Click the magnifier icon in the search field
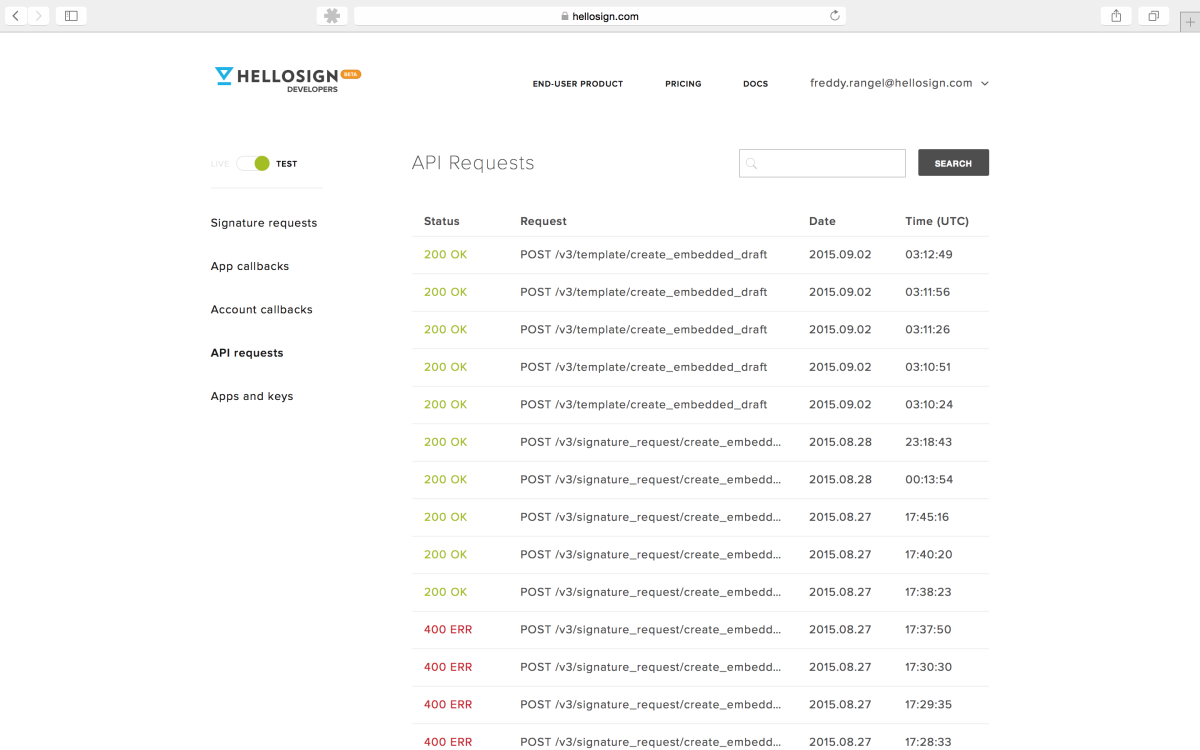The width and height of the screenshot is (1200, 750). 751,163
